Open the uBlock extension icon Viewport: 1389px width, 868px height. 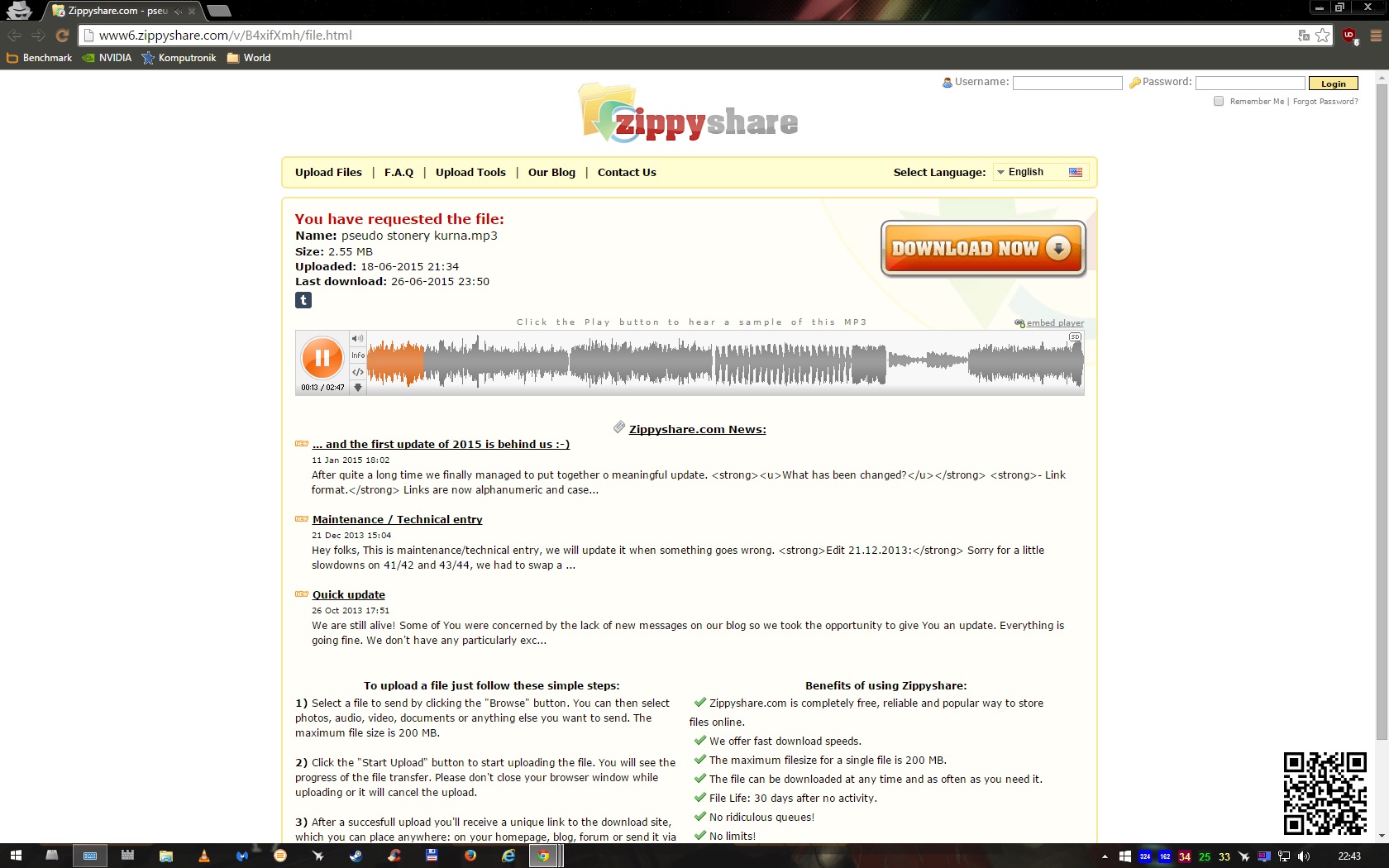coord(1349,36)
